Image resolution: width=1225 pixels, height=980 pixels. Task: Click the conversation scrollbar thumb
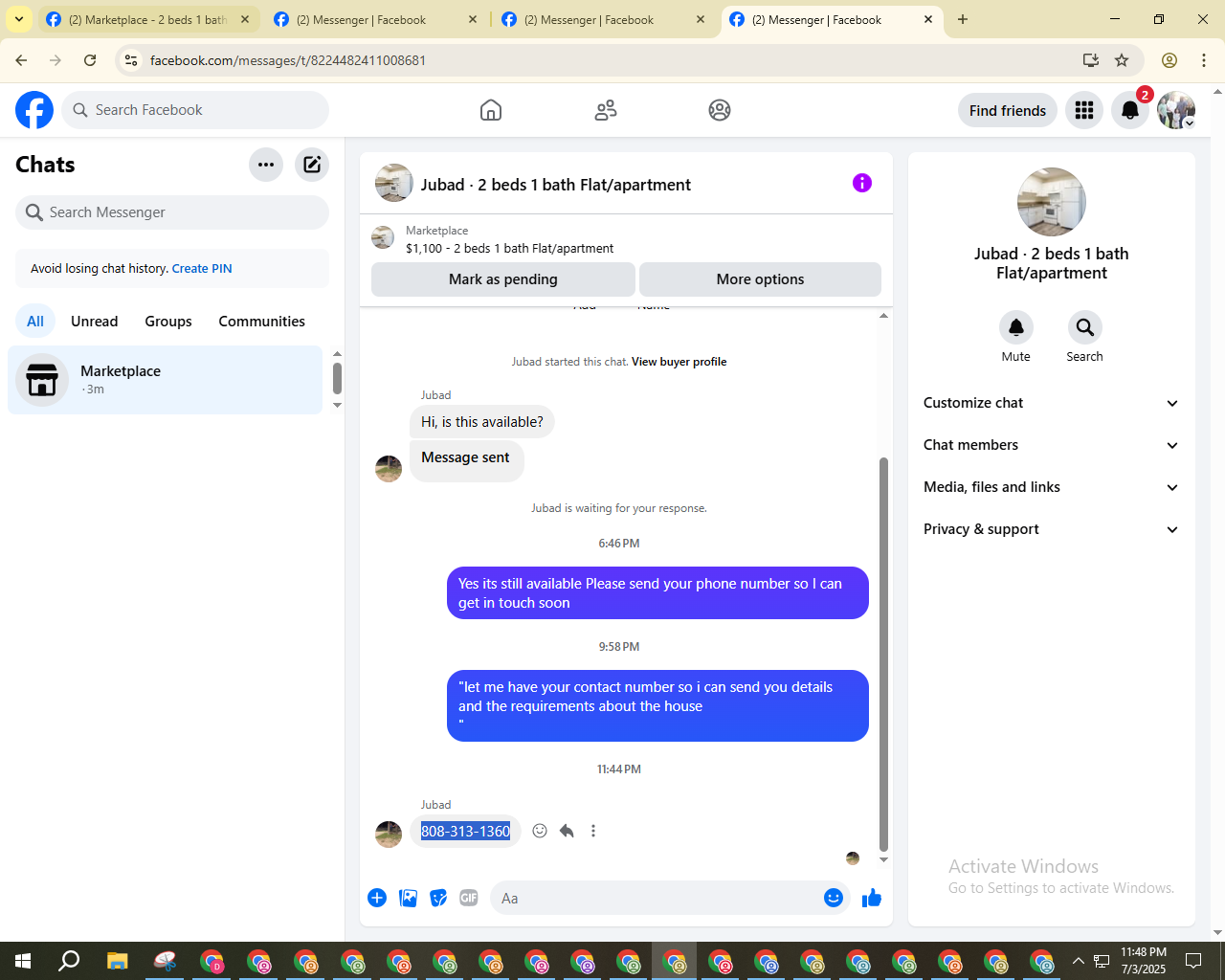883,654
